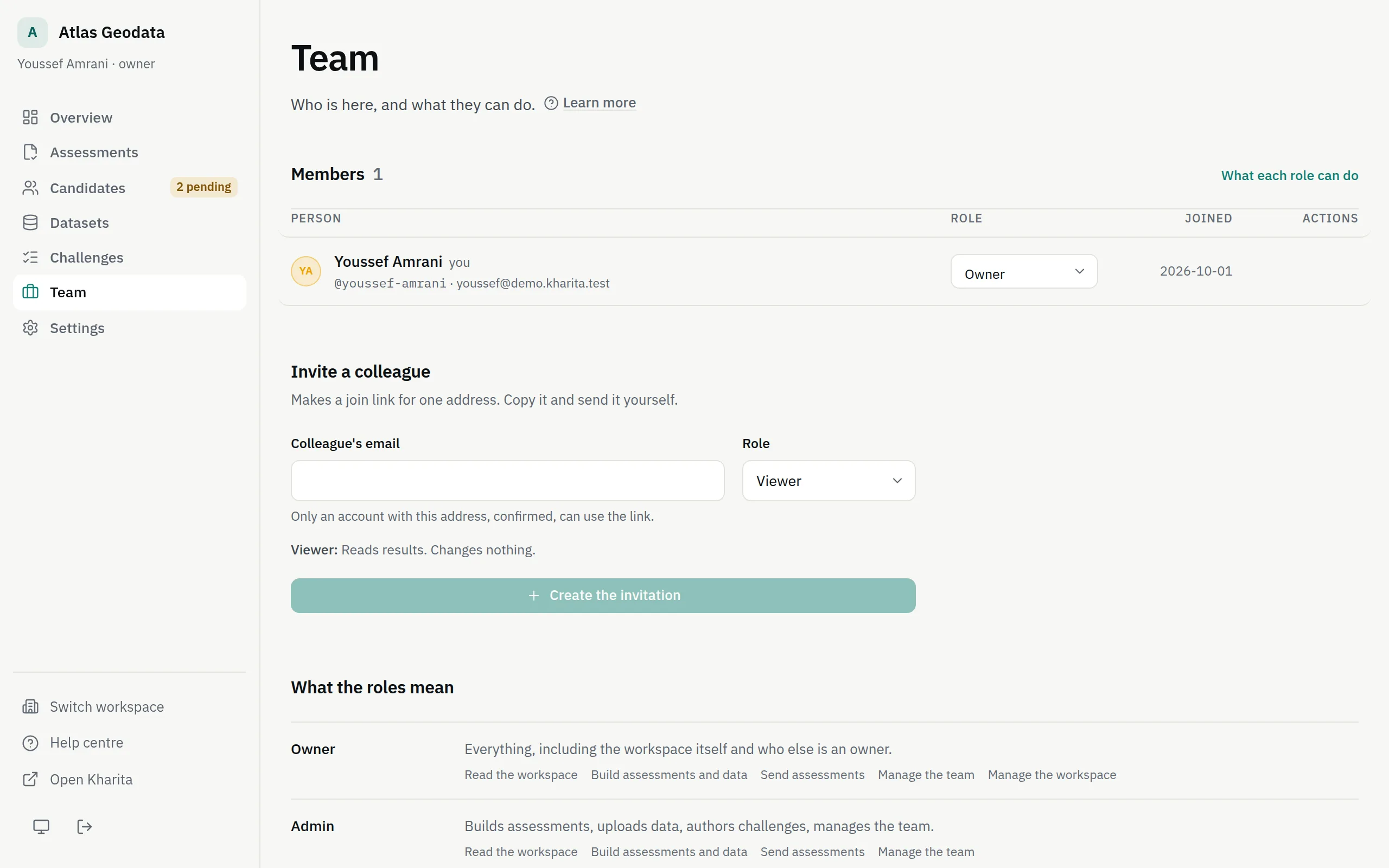The image size is (1389, 868).
Task: Click Switch workspace in the sidebar
Action: point(130,707)
